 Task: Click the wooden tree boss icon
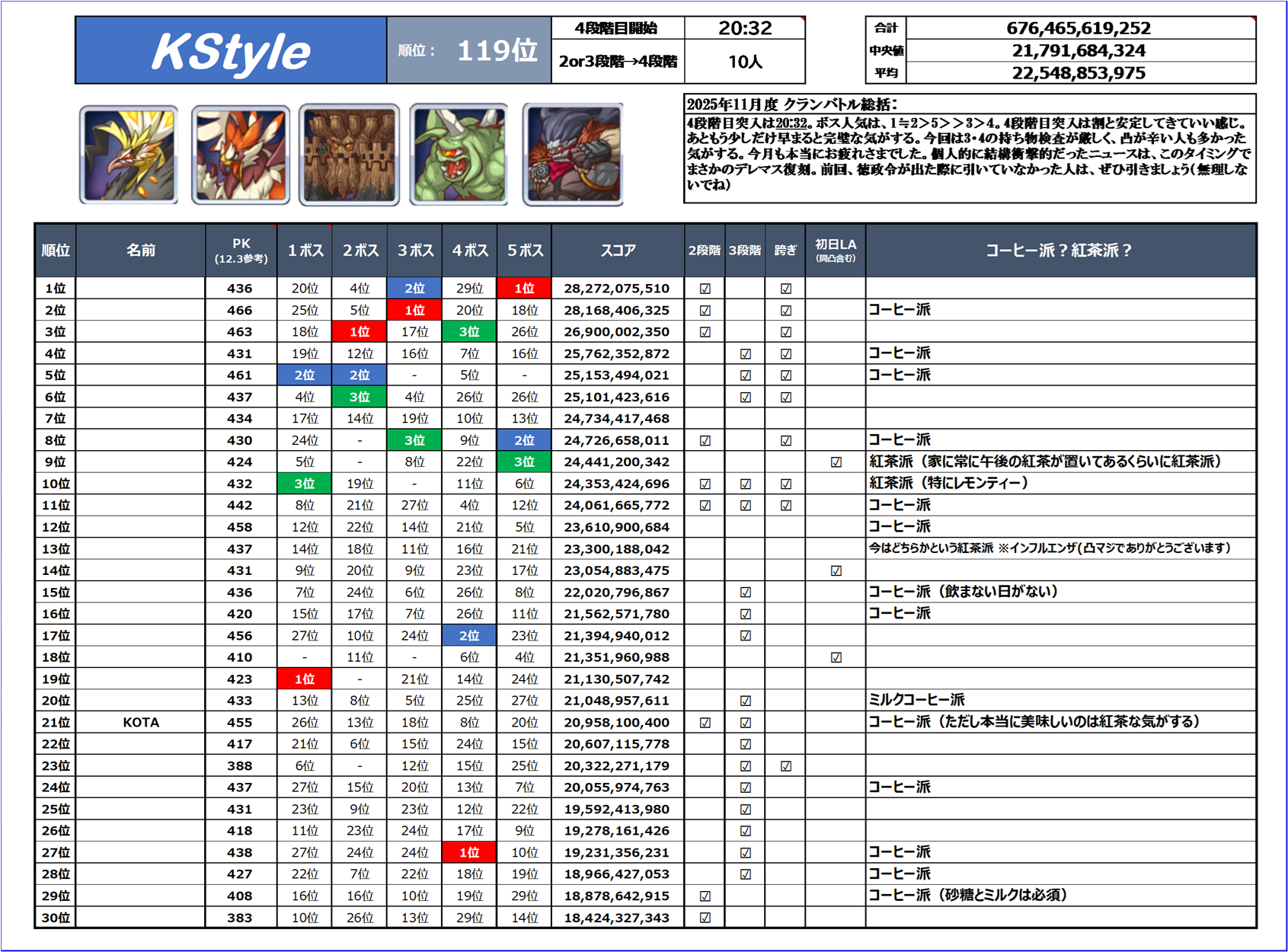tap(350, 155)
